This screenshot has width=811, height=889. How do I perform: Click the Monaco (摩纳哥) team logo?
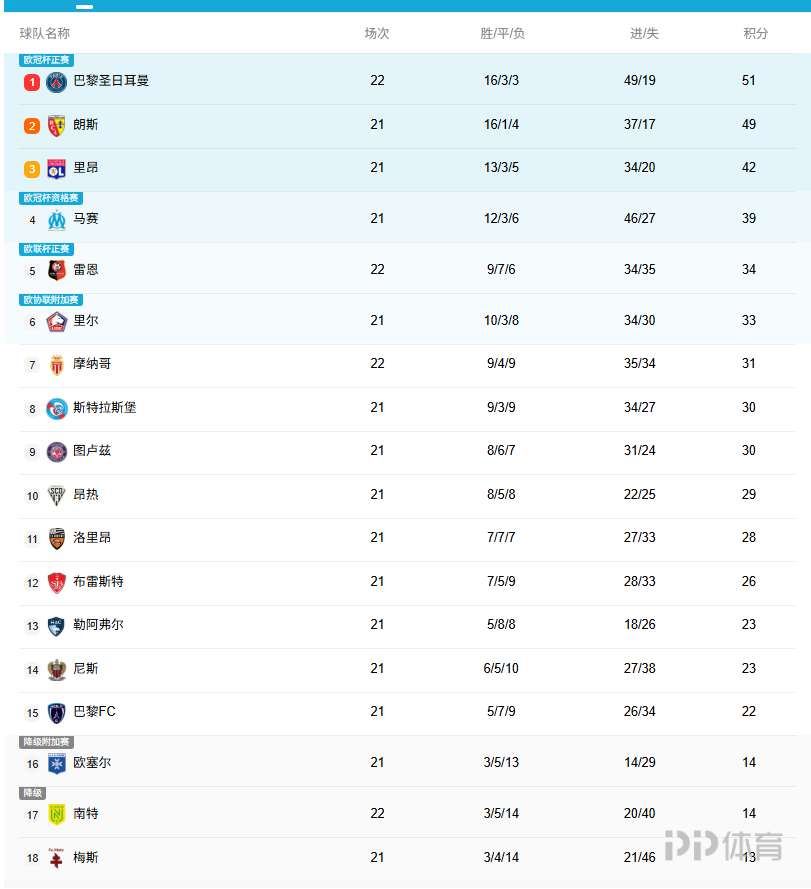pyautogui.click(x=57, y=365)
